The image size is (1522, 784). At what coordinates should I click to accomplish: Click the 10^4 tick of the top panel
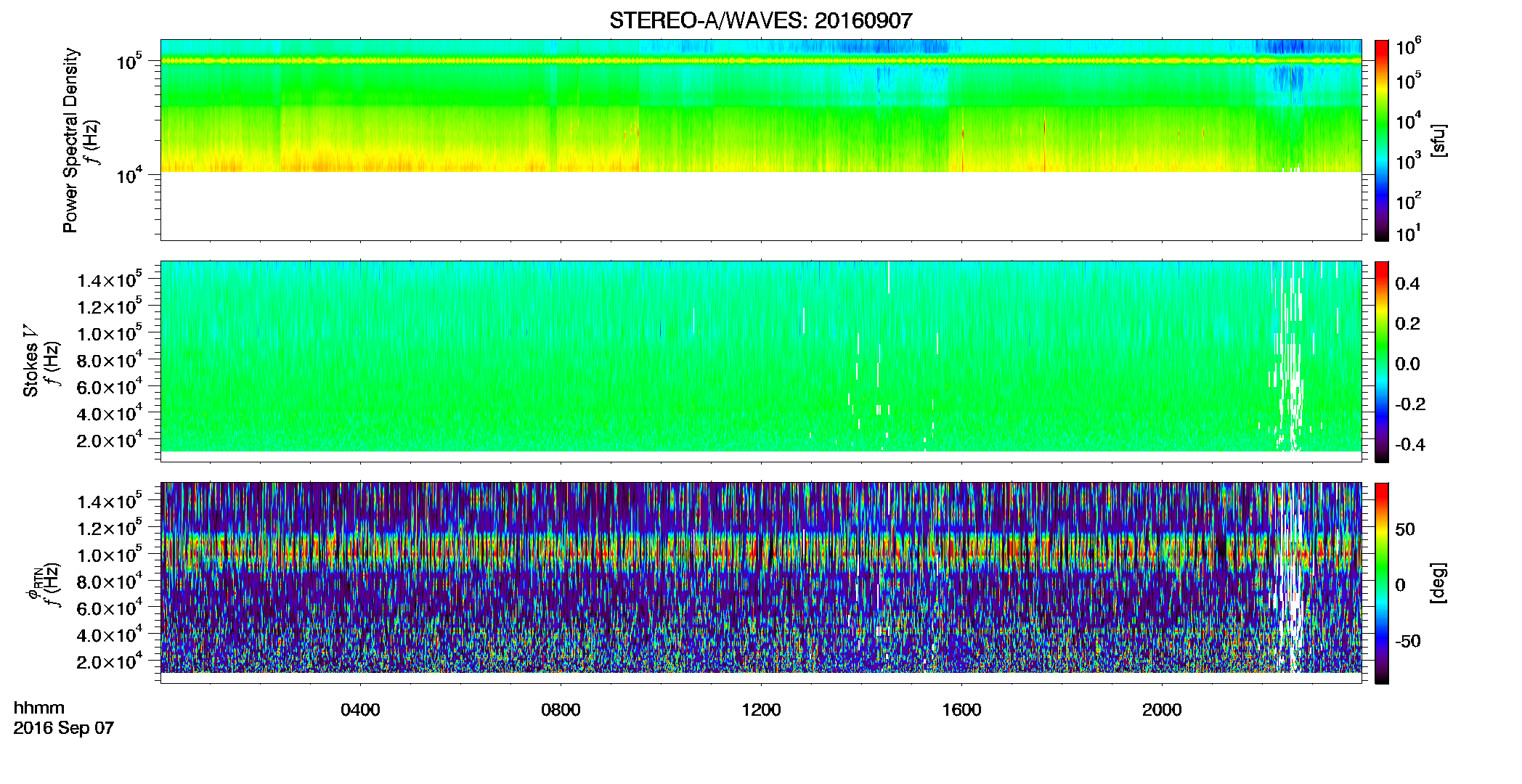[x=129, y=175]
